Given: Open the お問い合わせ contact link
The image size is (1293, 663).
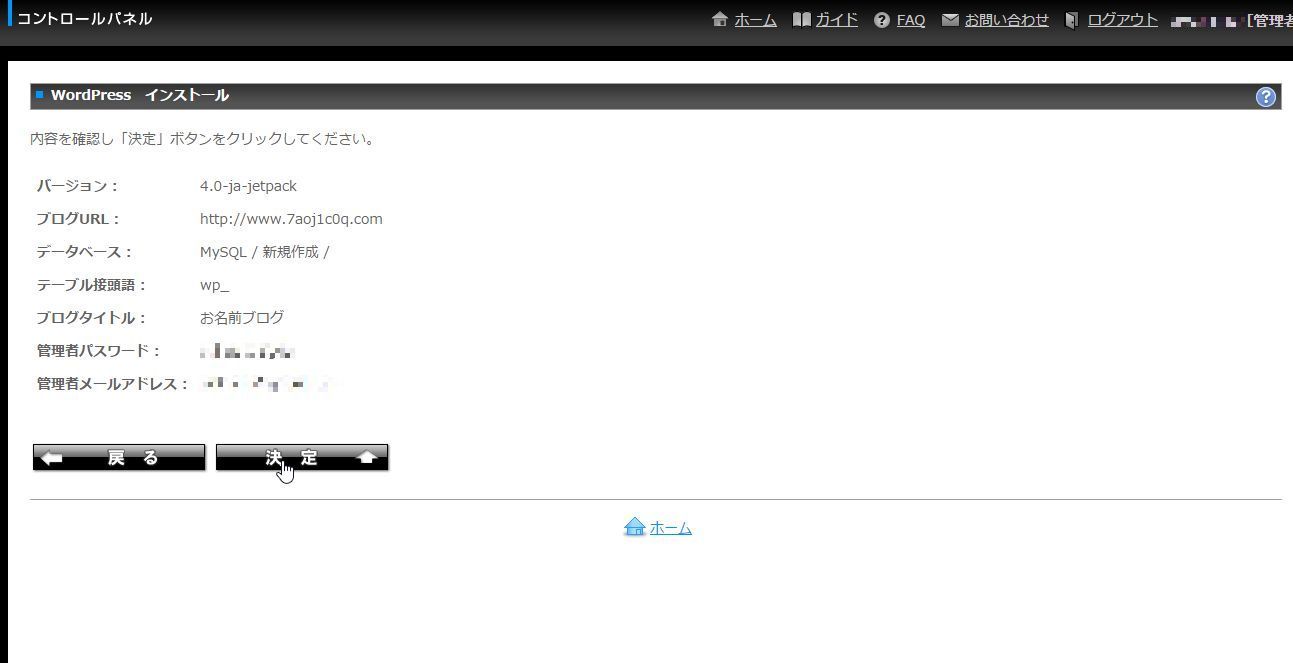Looking at the screenshot, I should pos(1006,20).
